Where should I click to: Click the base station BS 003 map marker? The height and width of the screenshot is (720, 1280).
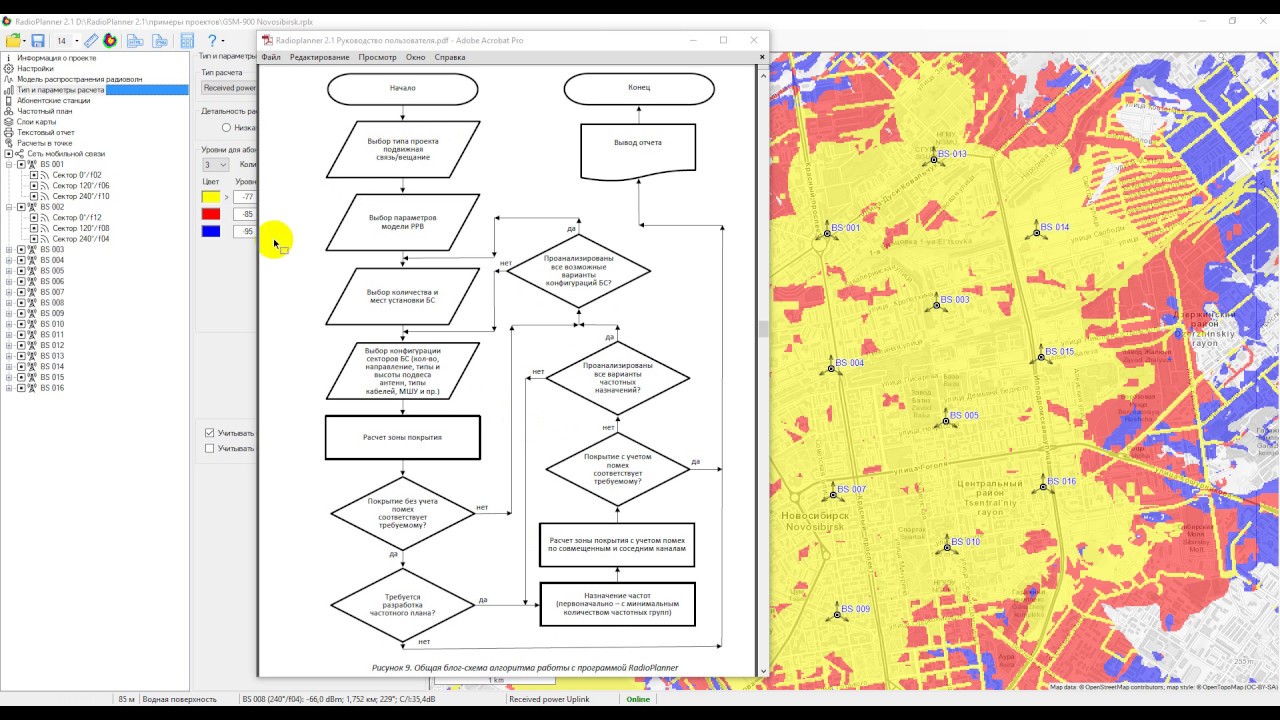coord(936,305)
